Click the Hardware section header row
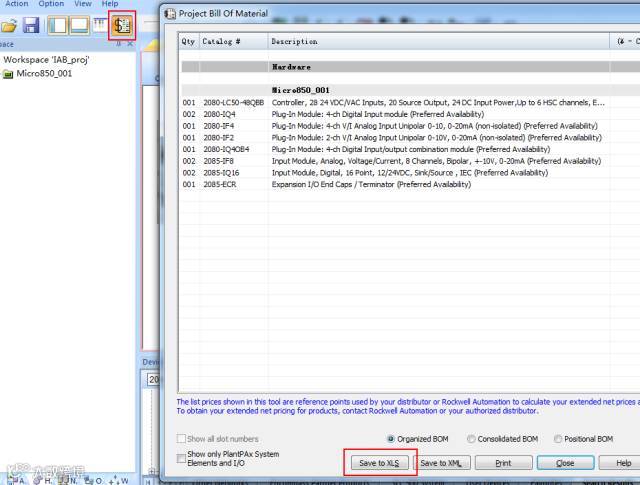Viewport: 640px width, 485px height. tap(411, 67)
